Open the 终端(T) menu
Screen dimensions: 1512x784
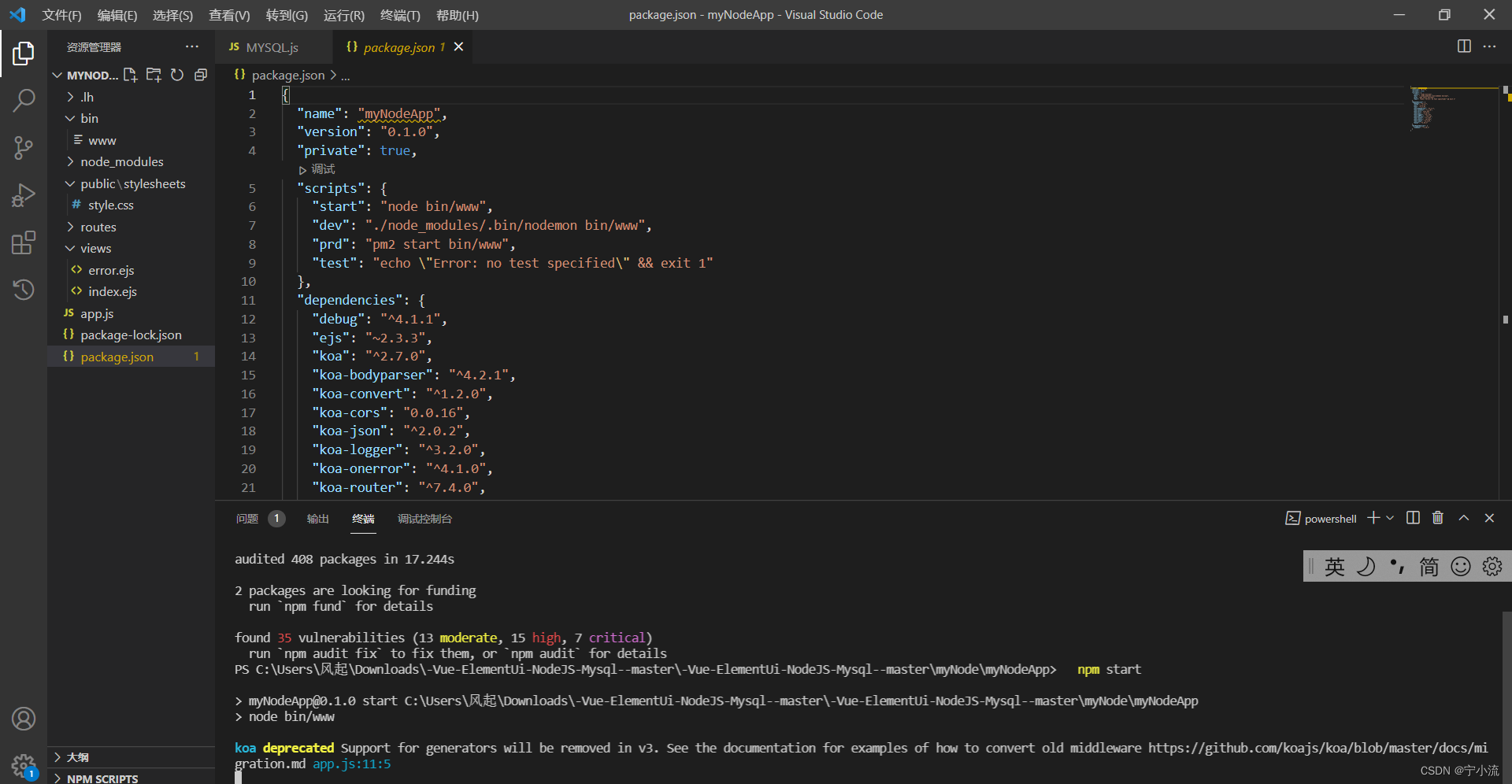(x=400, y=15)
